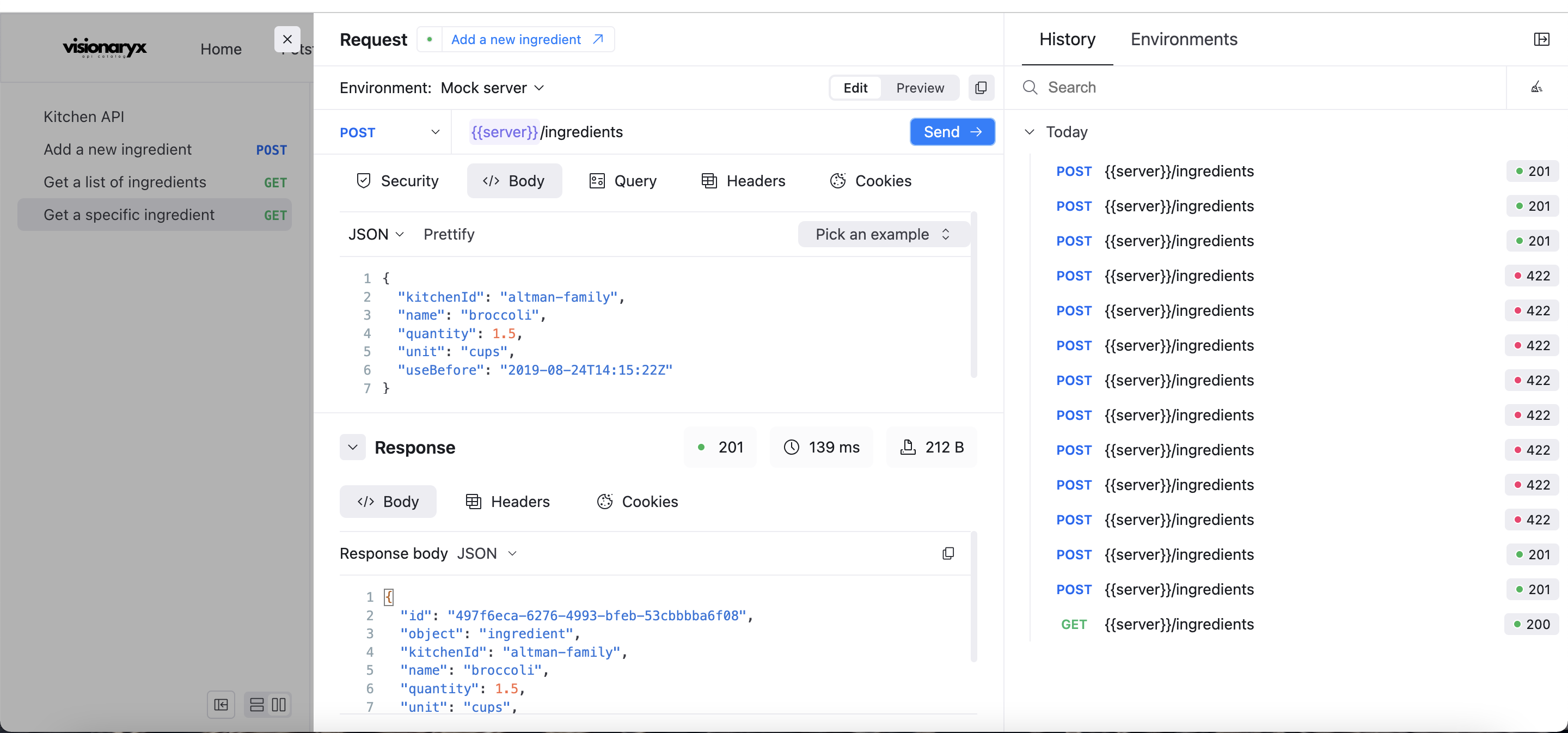Screen dimensions: 1568x733
Task: Open the Environments tab
Action: coord(1183,40)
